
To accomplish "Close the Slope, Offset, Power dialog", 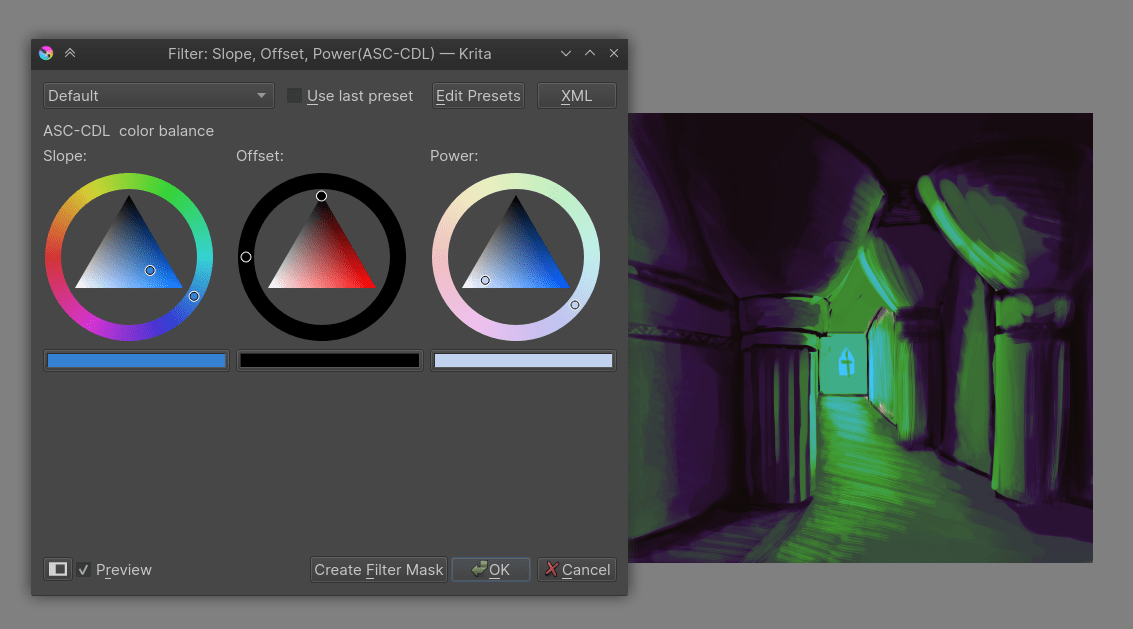I will tap(614, 53).
